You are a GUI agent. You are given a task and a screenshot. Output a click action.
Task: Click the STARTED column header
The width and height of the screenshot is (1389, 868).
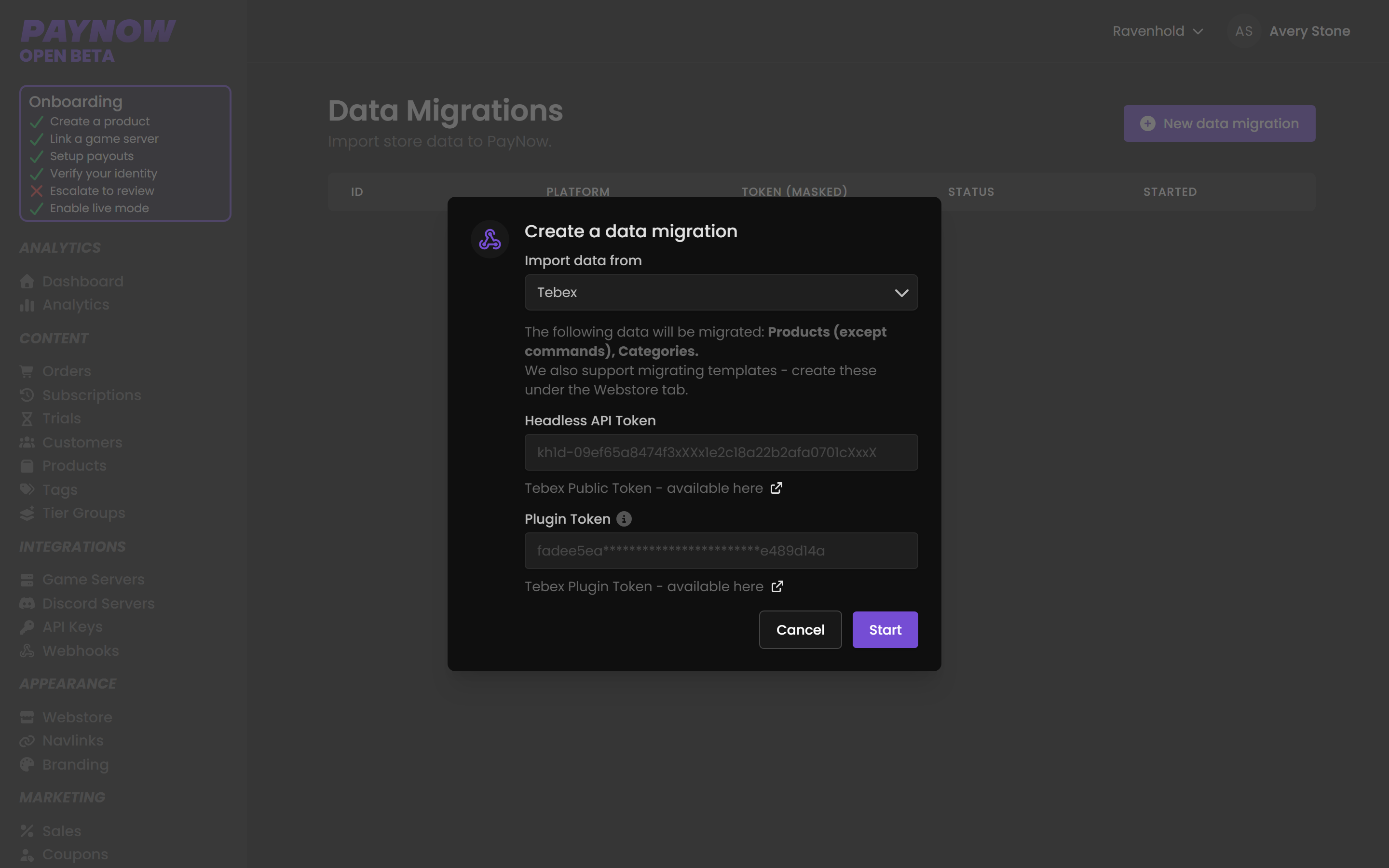[x=1170, y=192]
